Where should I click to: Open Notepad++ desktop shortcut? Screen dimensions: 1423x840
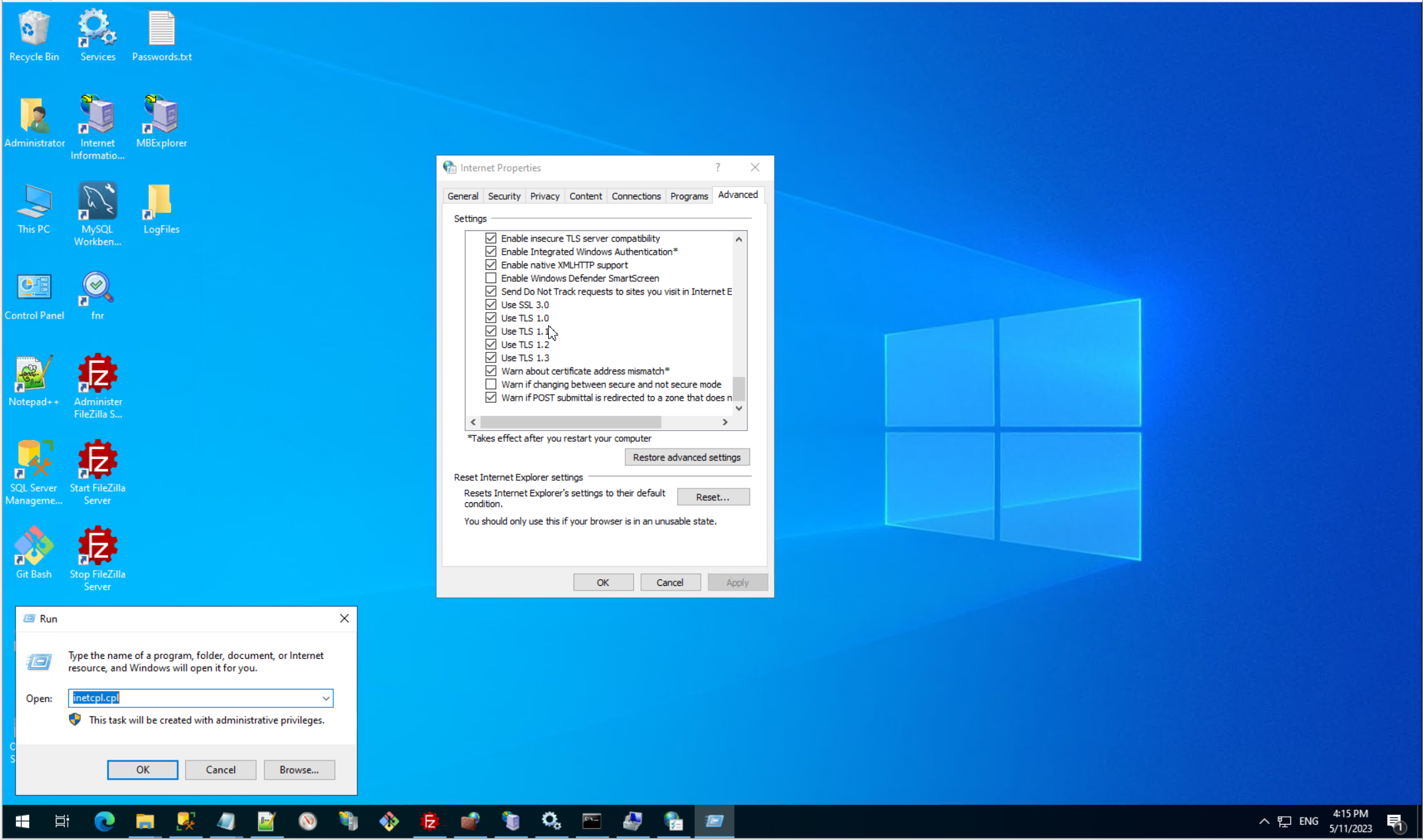pos(33,375)
